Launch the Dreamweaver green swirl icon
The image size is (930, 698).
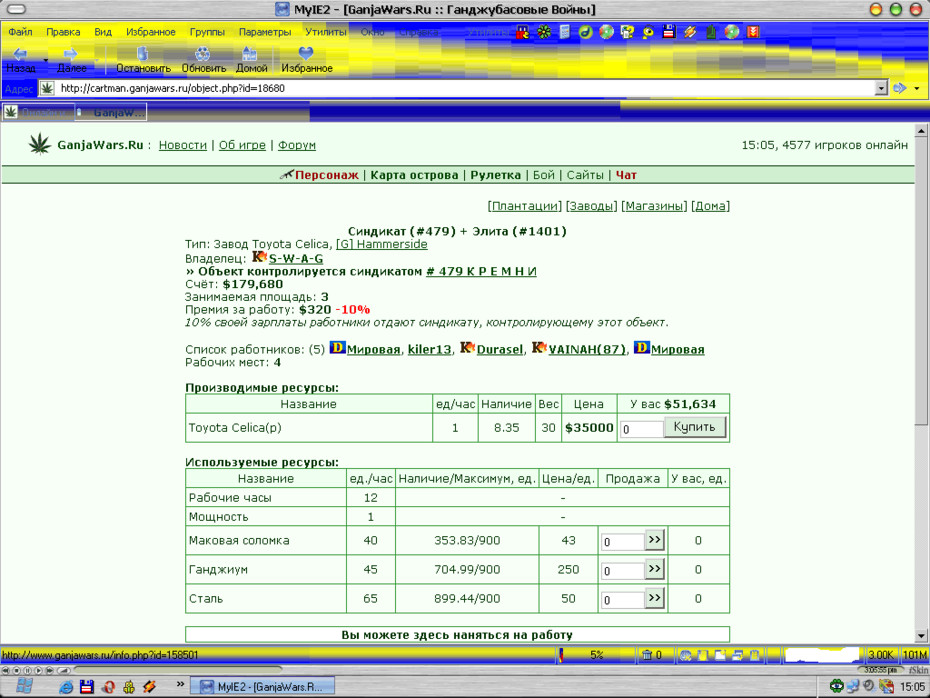(585, 32)
